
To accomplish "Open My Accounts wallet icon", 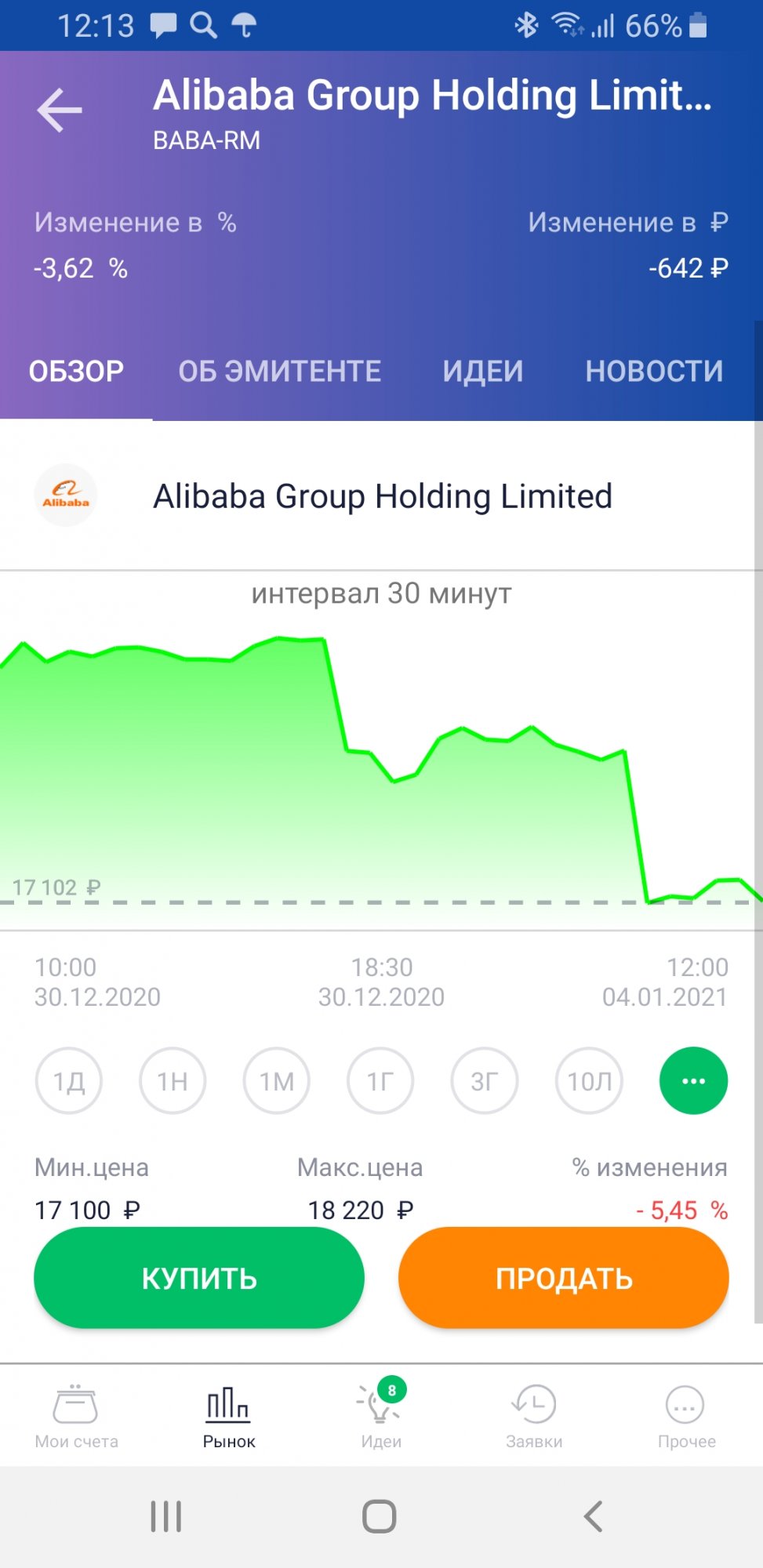I will (75, 1404).
